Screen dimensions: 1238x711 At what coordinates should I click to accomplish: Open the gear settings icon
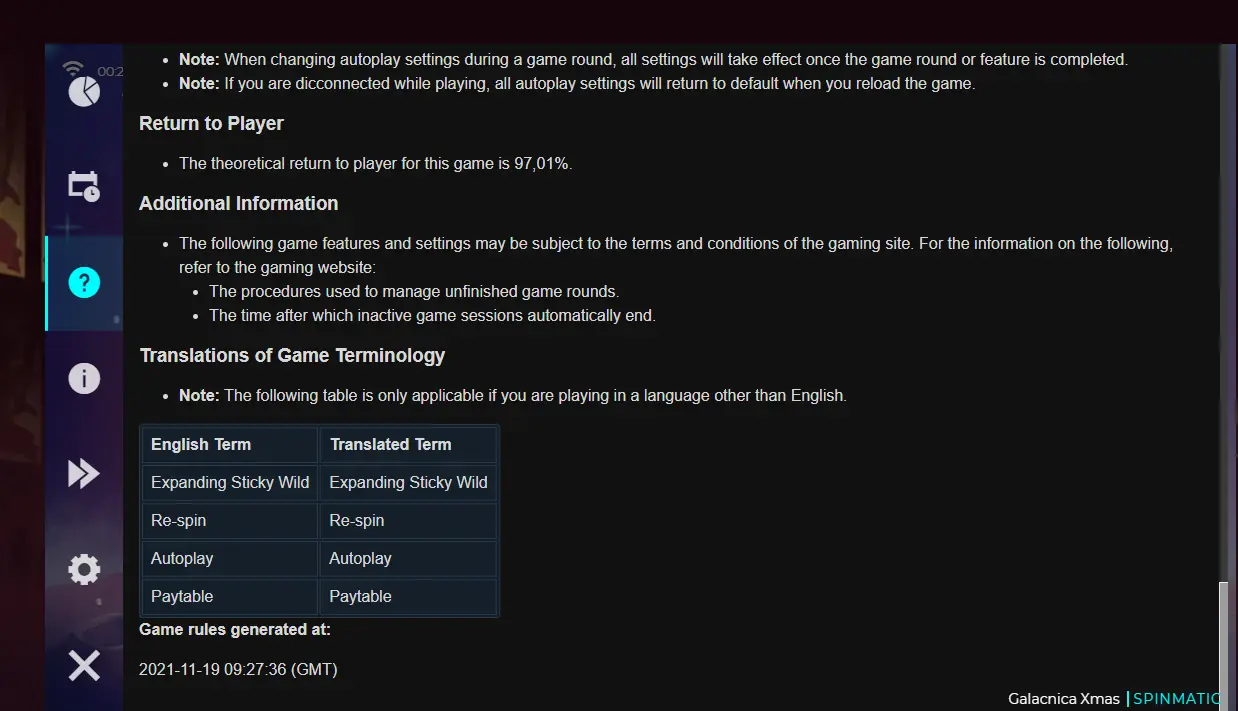84,569
